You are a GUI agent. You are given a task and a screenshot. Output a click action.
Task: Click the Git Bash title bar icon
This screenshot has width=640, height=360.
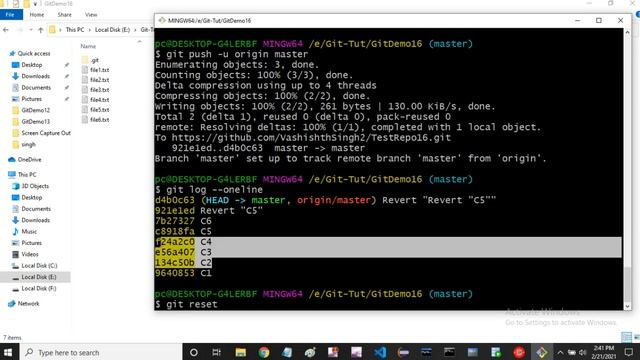point(162,20)
